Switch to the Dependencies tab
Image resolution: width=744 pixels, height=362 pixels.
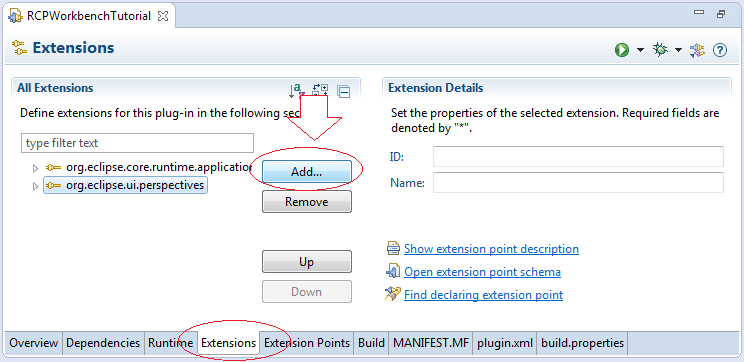point(103,343)
